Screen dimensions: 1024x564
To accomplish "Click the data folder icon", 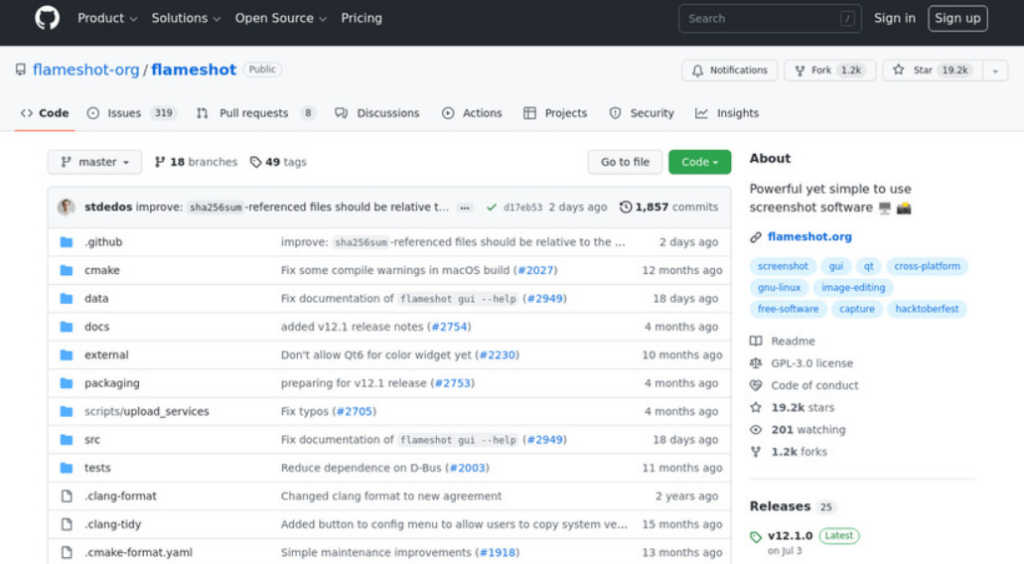I will coord(66,298).
